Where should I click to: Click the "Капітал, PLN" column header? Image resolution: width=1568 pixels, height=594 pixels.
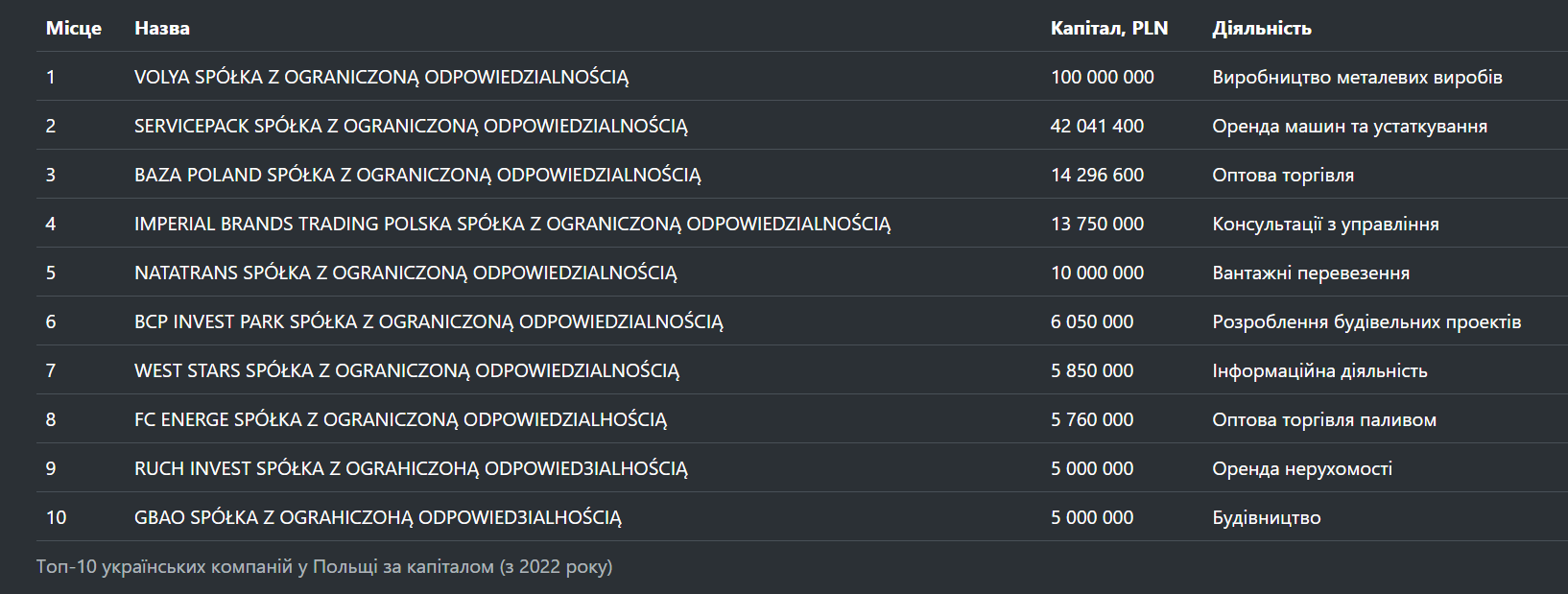click(1109, 28)
